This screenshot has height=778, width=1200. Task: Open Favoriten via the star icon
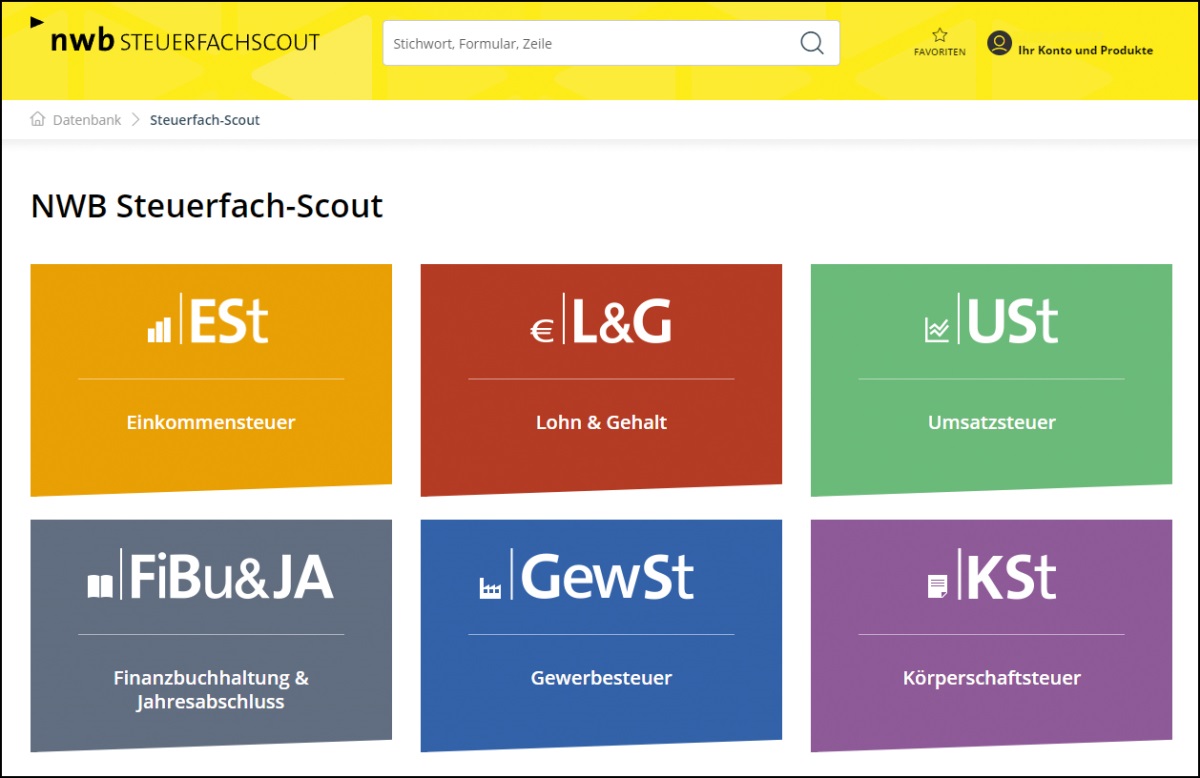tap(939, 36)
